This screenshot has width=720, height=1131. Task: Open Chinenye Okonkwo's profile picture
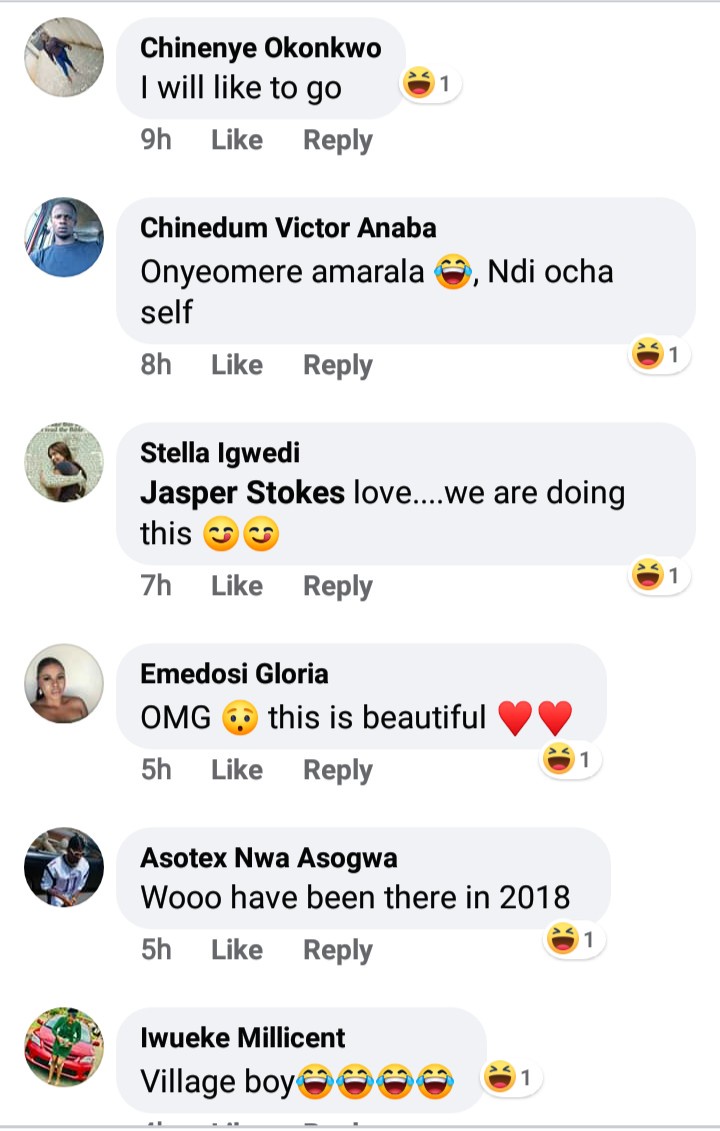64,57
